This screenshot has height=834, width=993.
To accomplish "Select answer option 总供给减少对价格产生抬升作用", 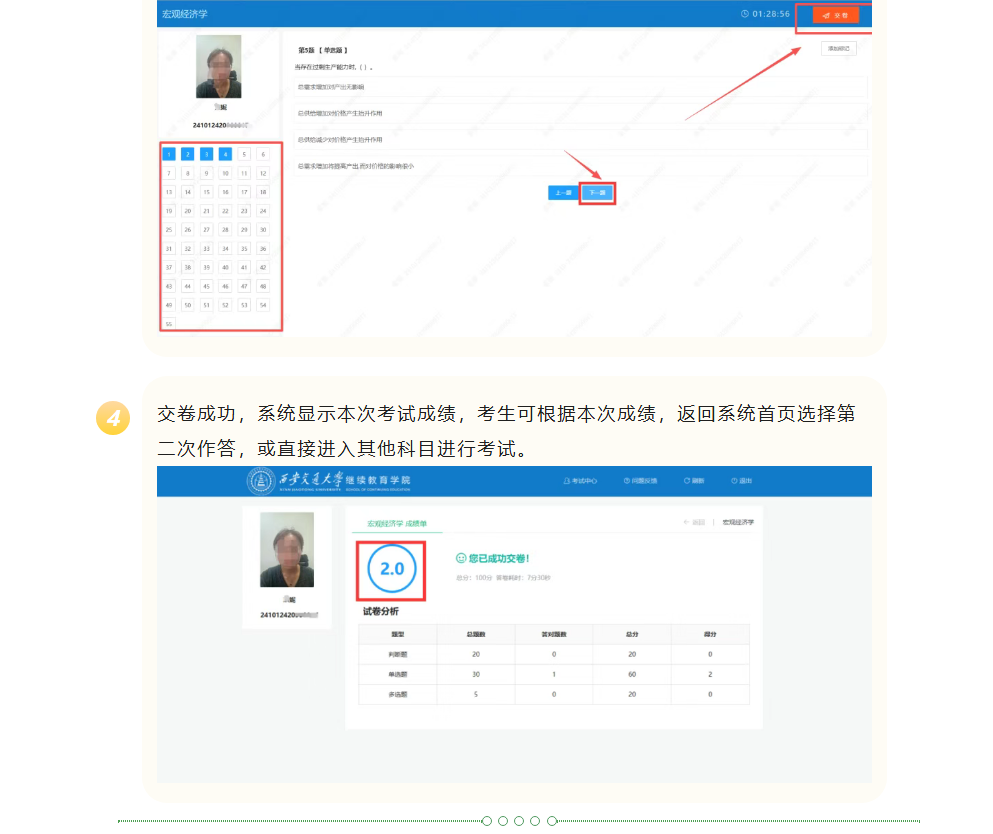I will [x=580, y=140].
